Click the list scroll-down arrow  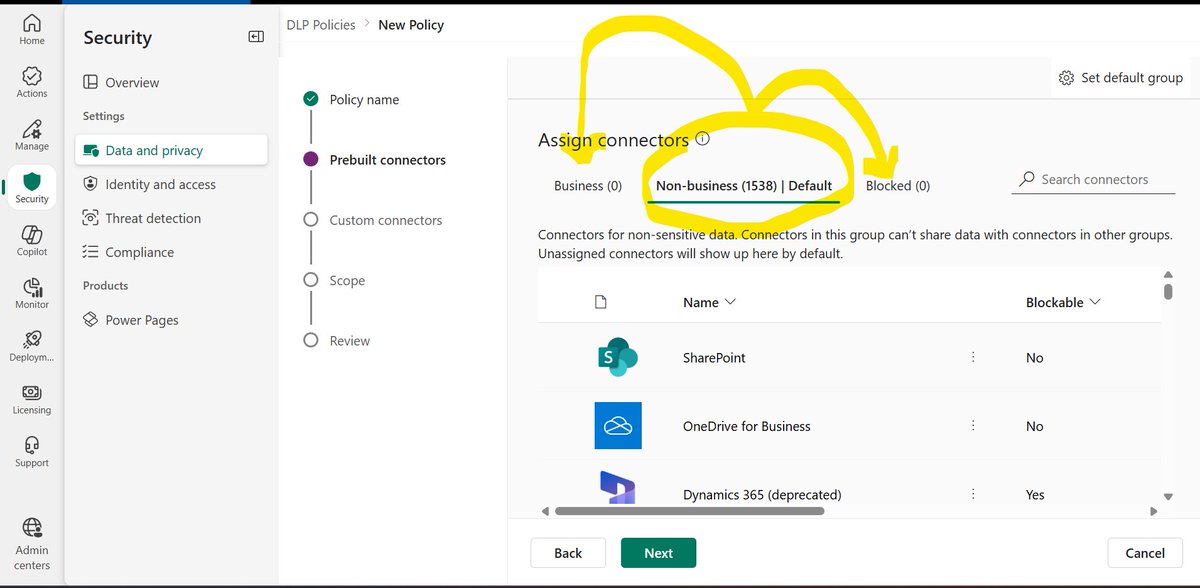click(1168, 496)
